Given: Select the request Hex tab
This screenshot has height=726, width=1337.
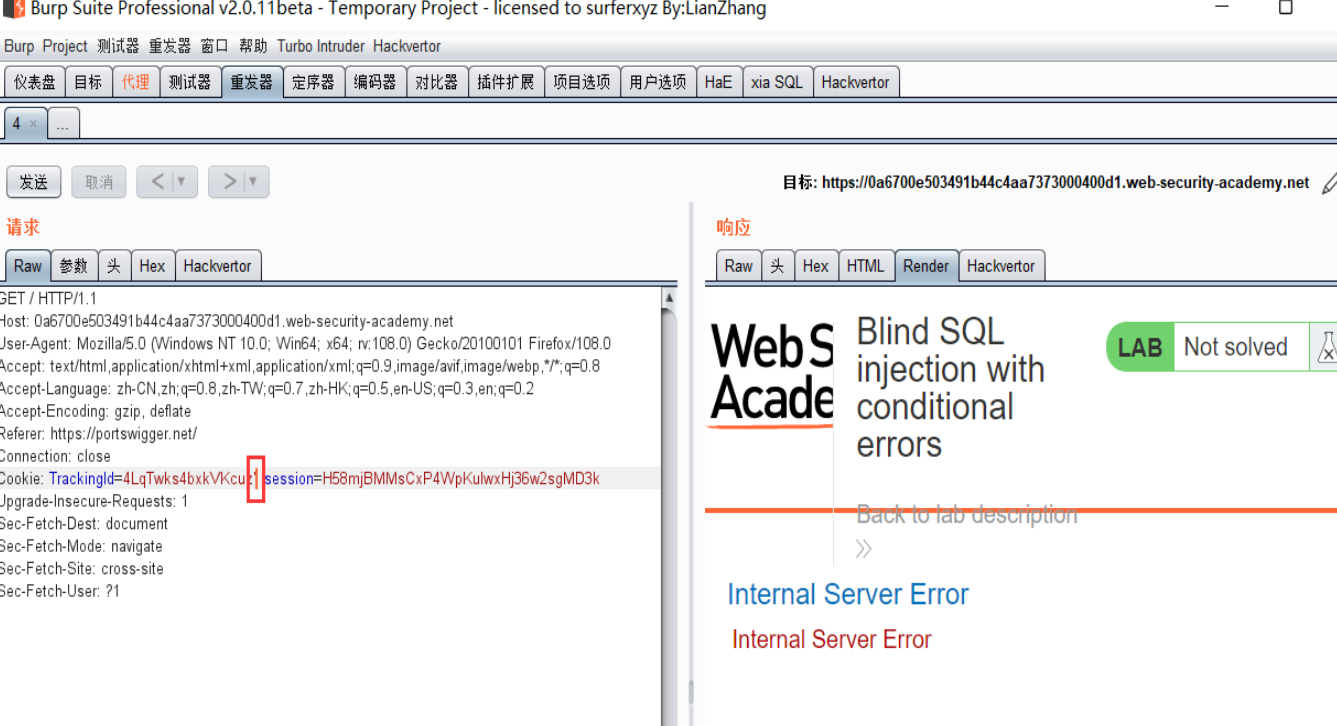Looking at the screenshot, I should (153, 266).
